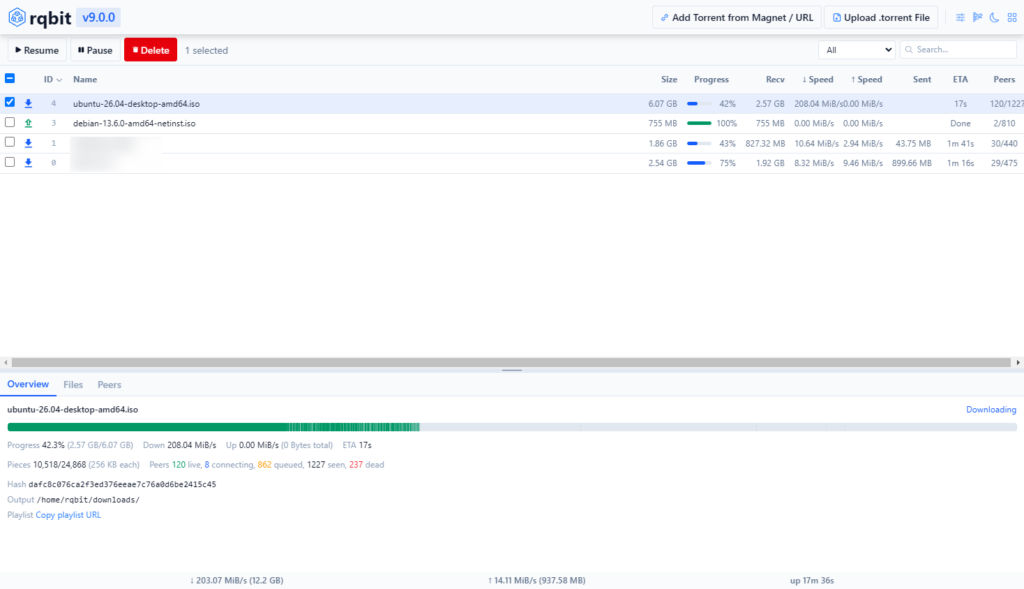Click the download status icon for ubuntu-26.04 row
Viewport: 1024px width, 589px height.
click(x=28, y=103)
